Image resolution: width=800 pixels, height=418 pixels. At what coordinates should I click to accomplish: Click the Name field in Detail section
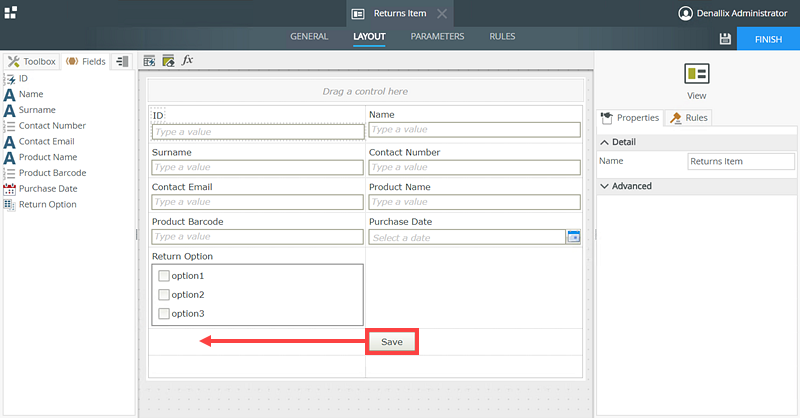[x=741, y=161]
